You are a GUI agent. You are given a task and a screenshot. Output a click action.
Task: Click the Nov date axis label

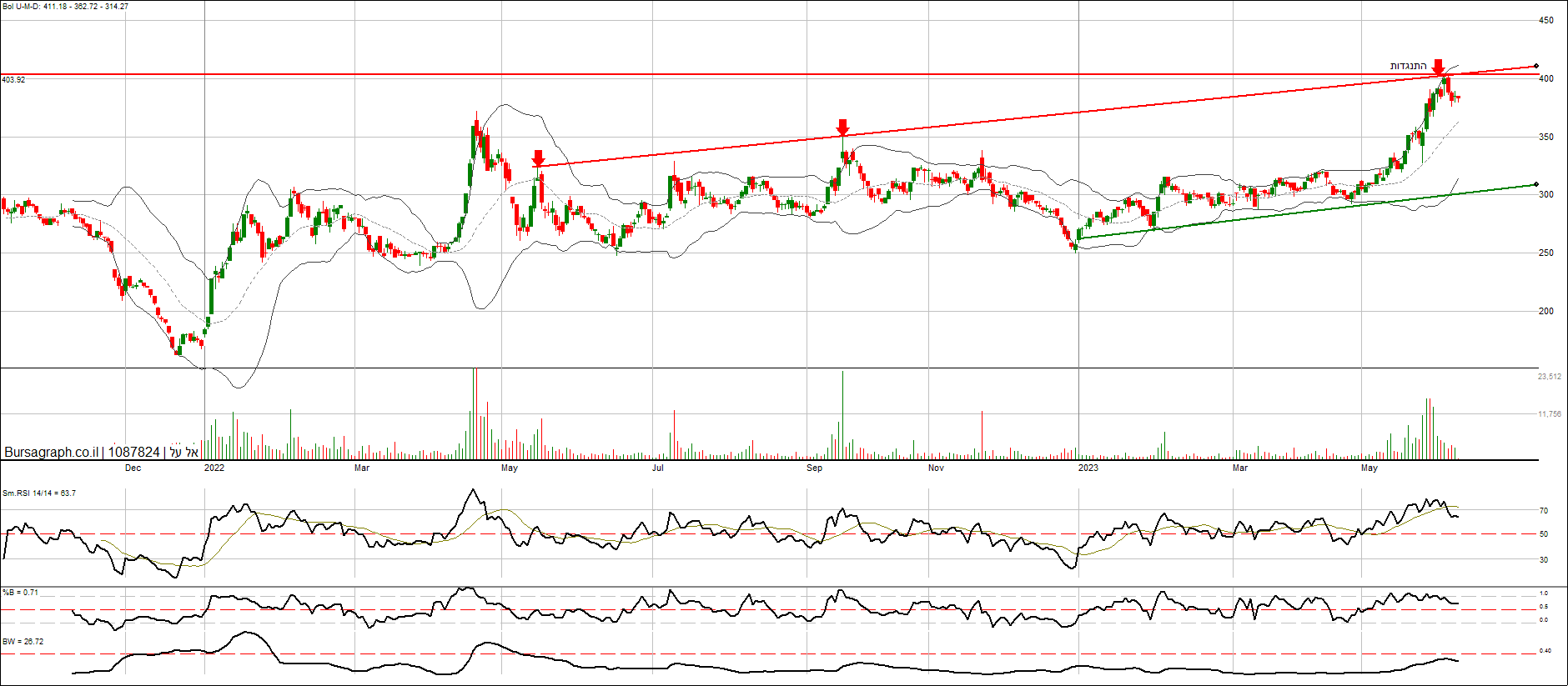tap(936, 468)
